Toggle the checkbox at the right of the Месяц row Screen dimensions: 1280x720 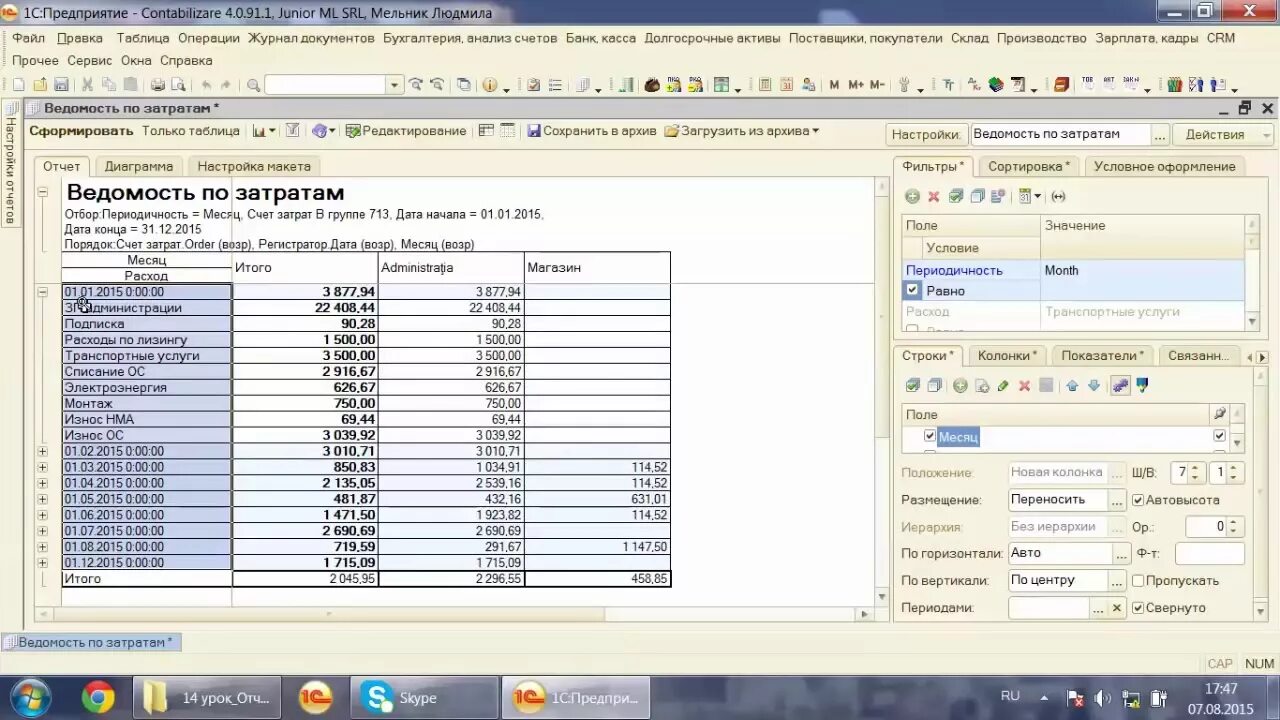pos(1219,436)
